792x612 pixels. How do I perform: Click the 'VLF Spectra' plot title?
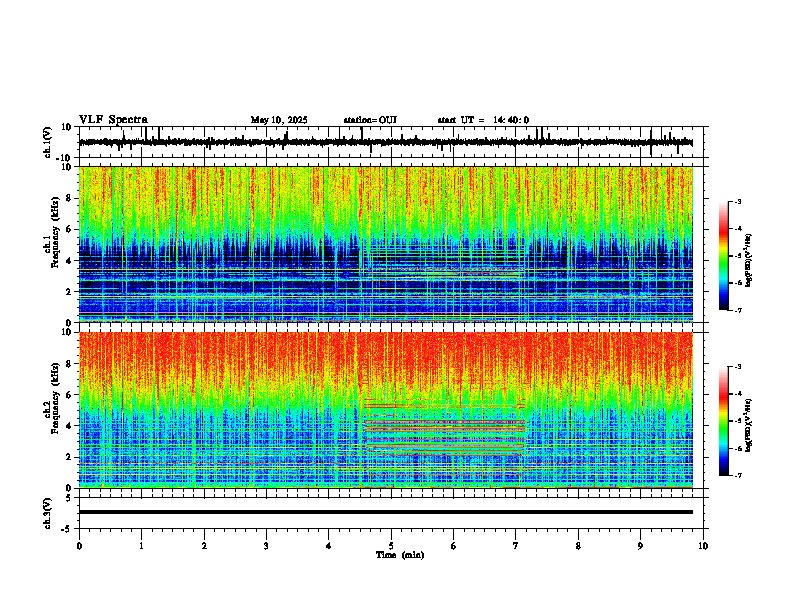(x=113, y=120)
